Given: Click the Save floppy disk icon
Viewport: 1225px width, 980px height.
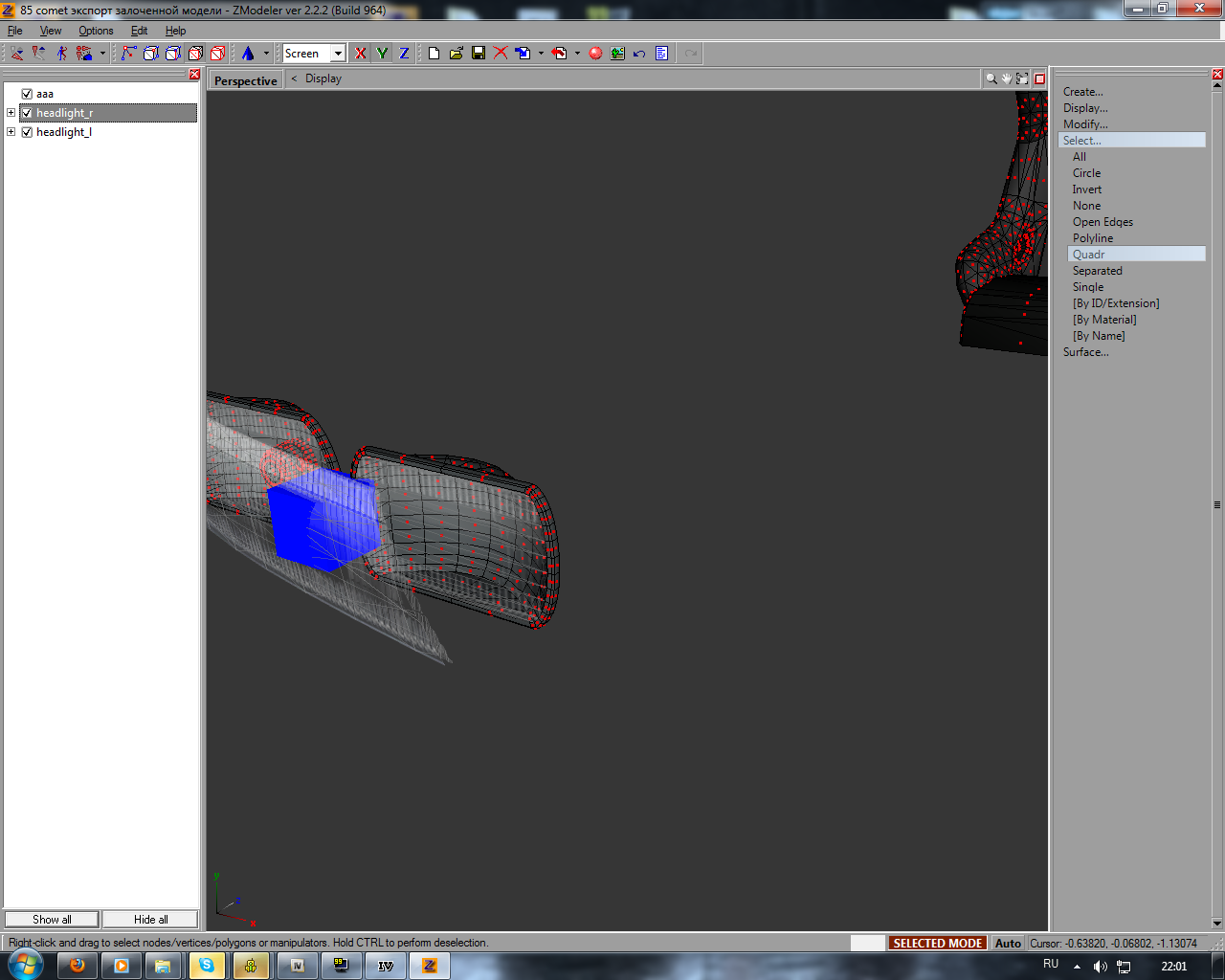Looking at the screenshot, I should [479, 54].
